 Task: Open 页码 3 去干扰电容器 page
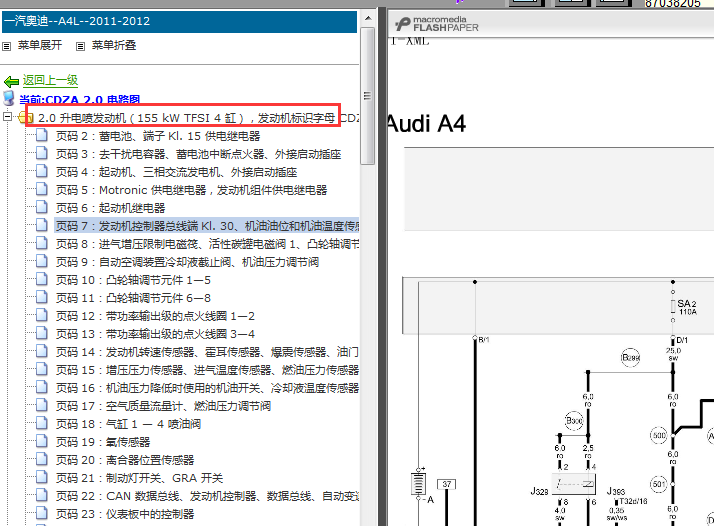coord(198,154)
